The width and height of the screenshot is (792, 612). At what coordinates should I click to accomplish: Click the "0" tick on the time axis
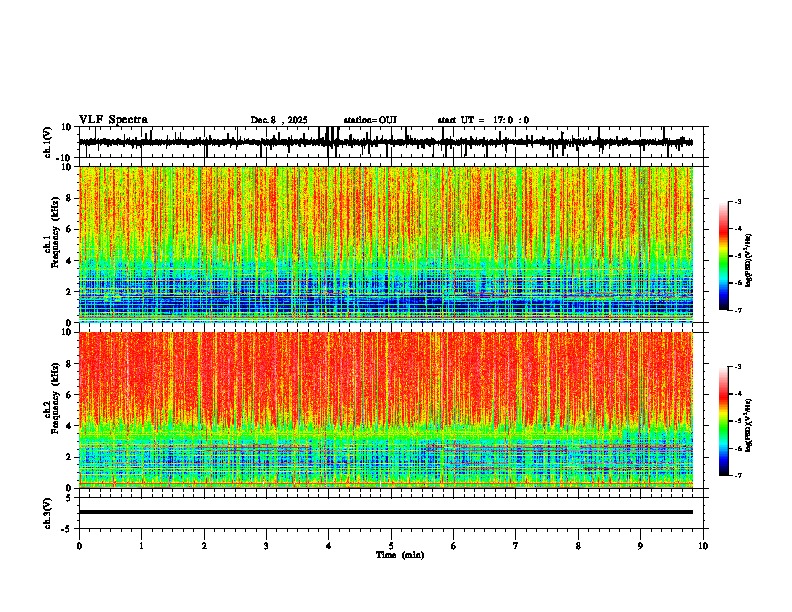coord(79,546)
